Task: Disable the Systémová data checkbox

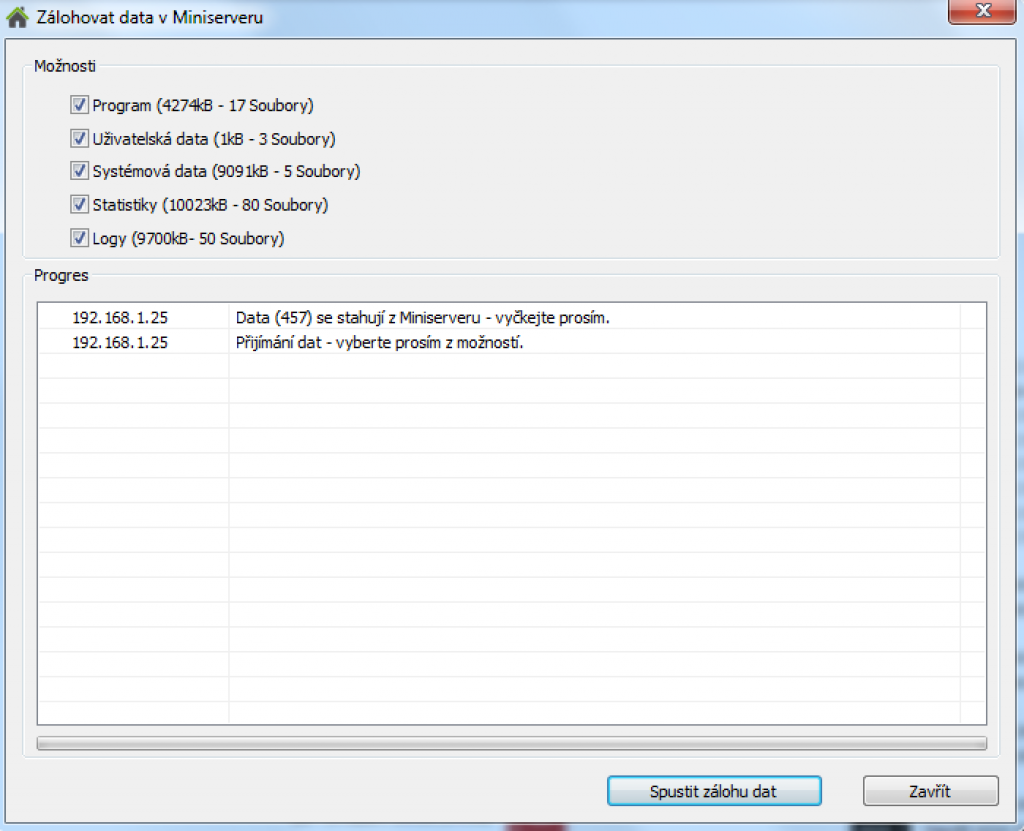Action: pyautogui.click(x=80, y=171)
